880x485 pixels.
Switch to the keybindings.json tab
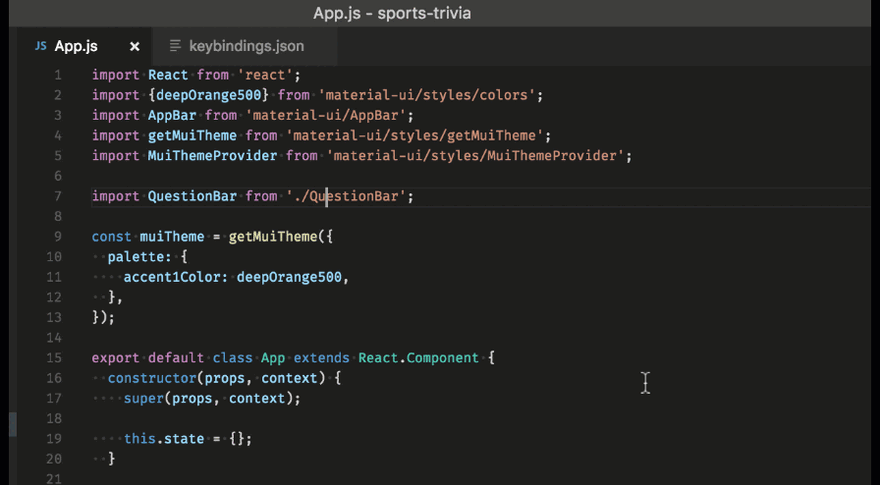point(245,46)
